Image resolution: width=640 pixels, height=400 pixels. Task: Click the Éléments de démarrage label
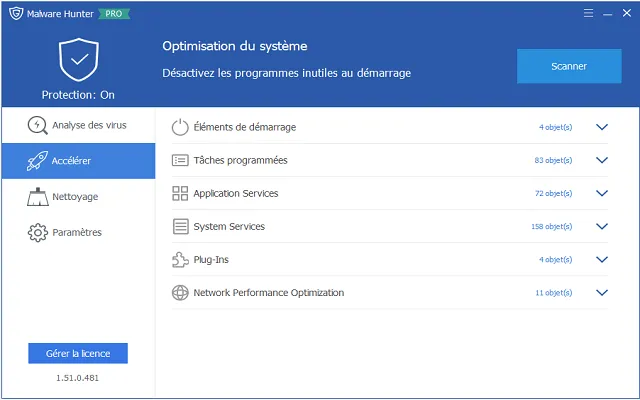245,127
